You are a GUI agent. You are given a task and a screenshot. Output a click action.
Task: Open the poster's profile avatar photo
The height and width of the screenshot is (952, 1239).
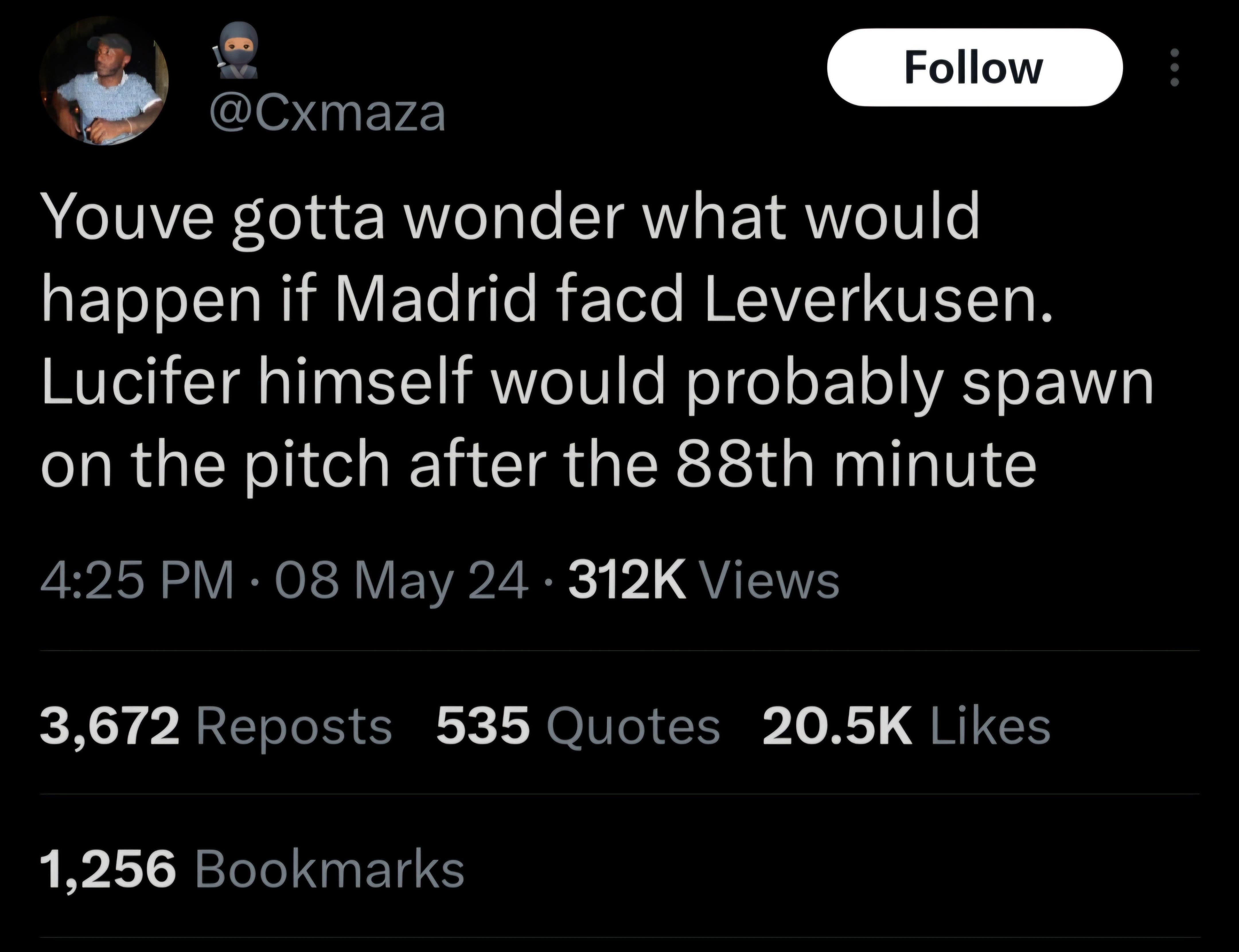click(104, 81)
